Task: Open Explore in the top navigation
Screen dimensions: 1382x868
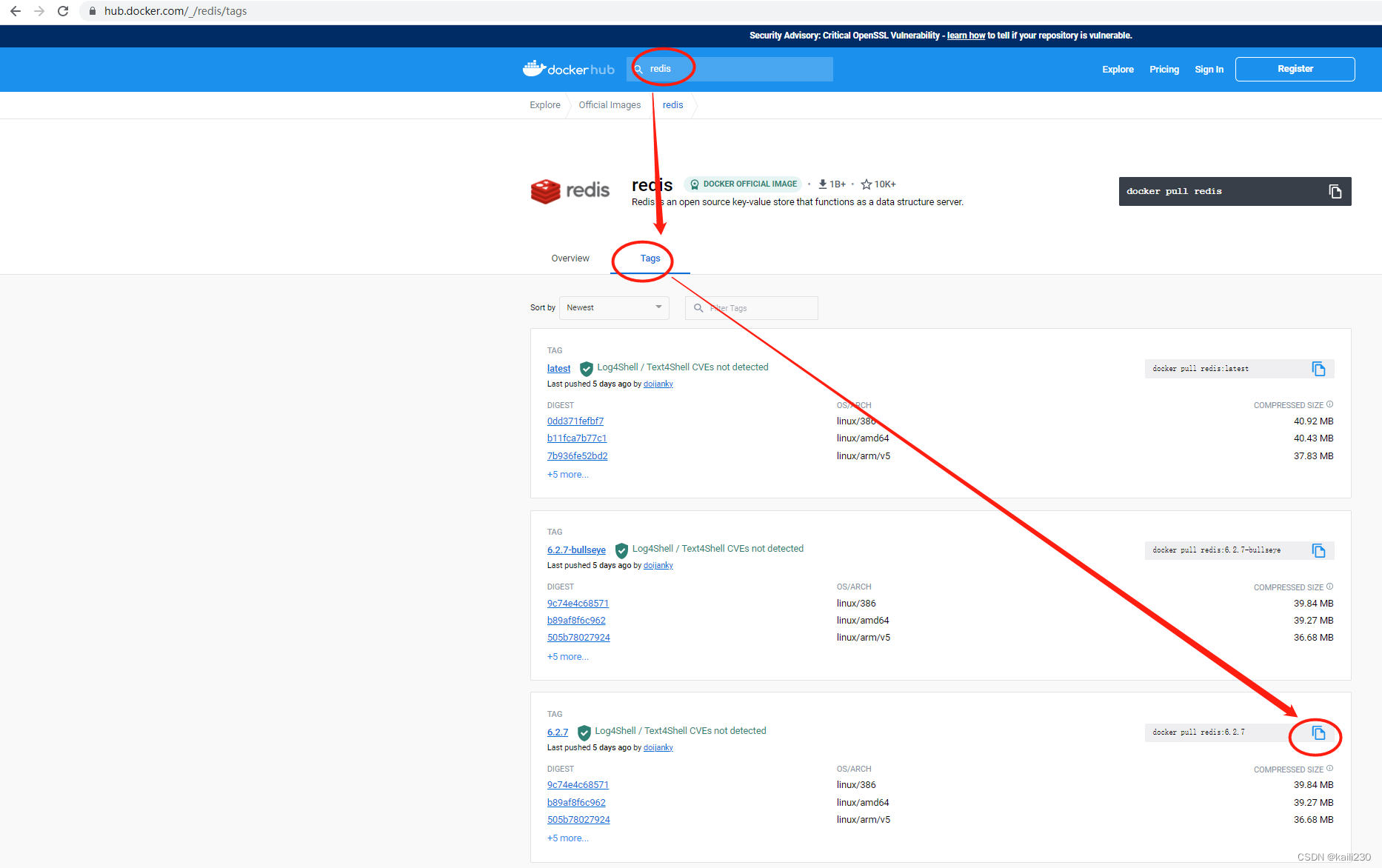Action: pyautogui.click(x=1118, y=70)
